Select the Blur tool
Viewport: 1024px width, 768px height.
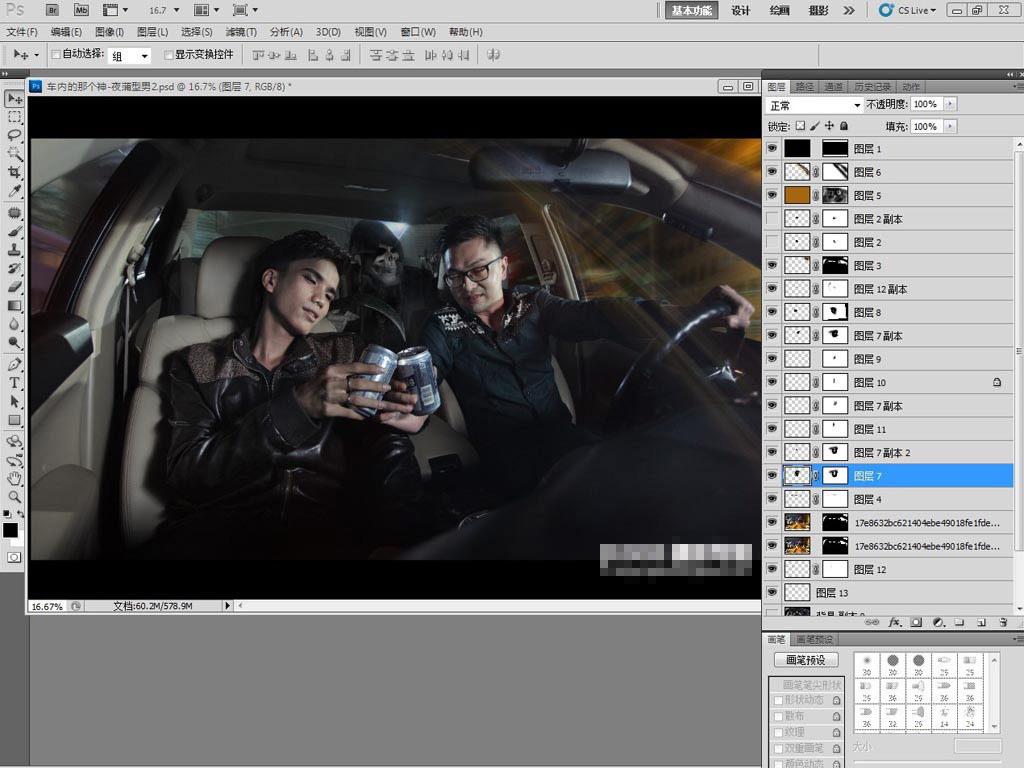pyautogui.click(x=14, y=323)
